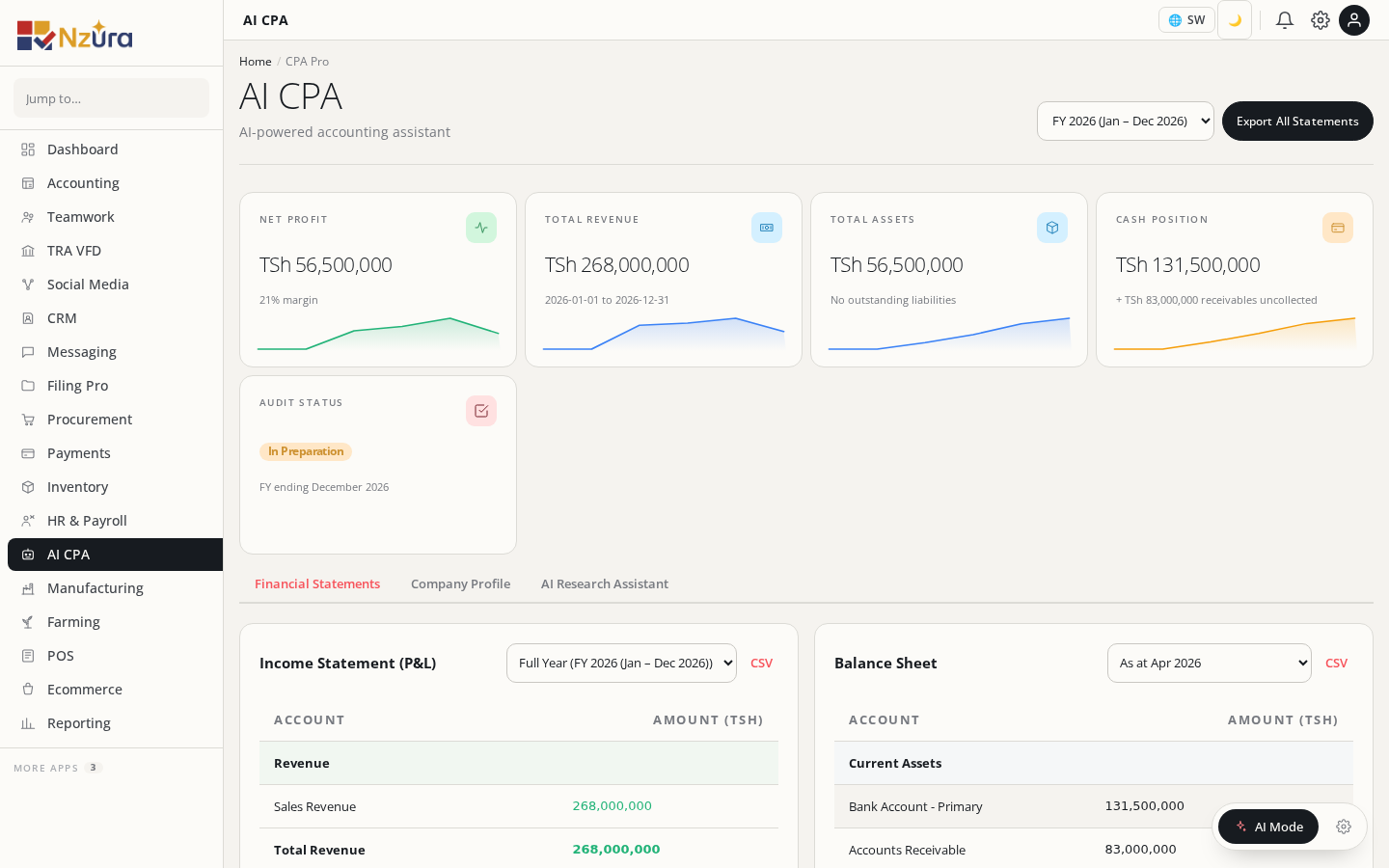The height and width of the screenshot is (868, 1389).
Task: Open fiscal year FY 2026 dropdown
Action: tap(1126, 122)
